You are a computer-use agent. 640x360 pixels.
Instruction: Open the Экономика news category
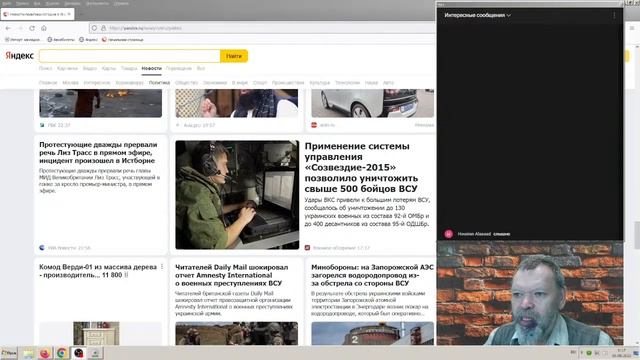click(x=215, y=83)
